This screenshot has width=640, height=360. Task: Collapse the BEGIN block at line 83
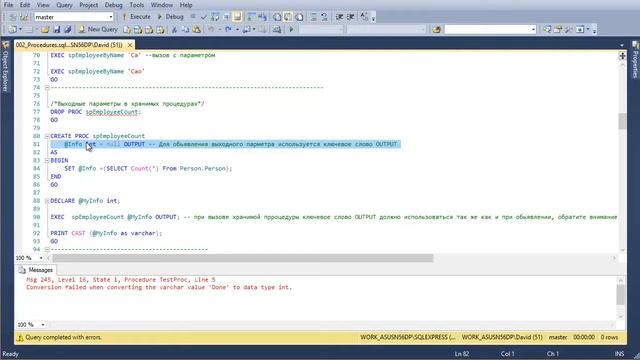47,160
